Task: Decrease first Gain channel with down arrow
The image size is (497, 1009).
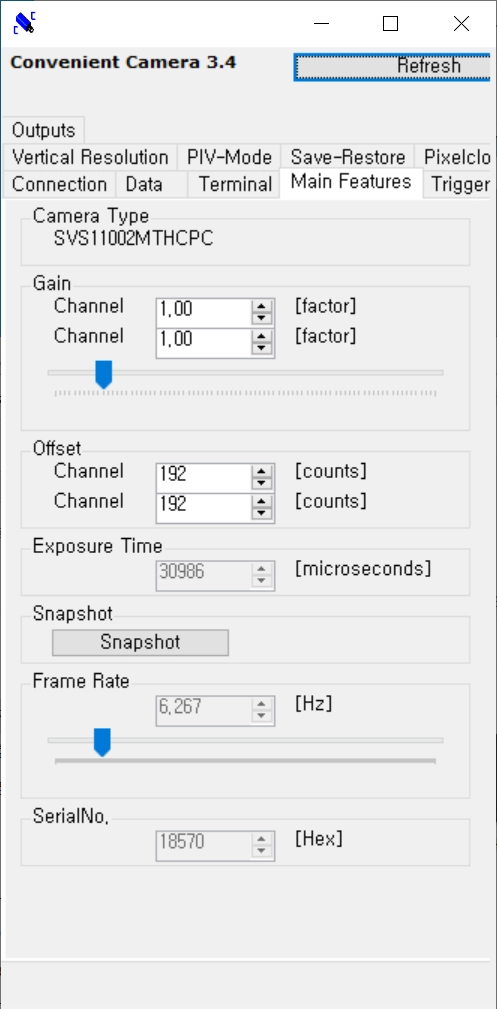Action: pyautogui.click(x=261, y=319)
